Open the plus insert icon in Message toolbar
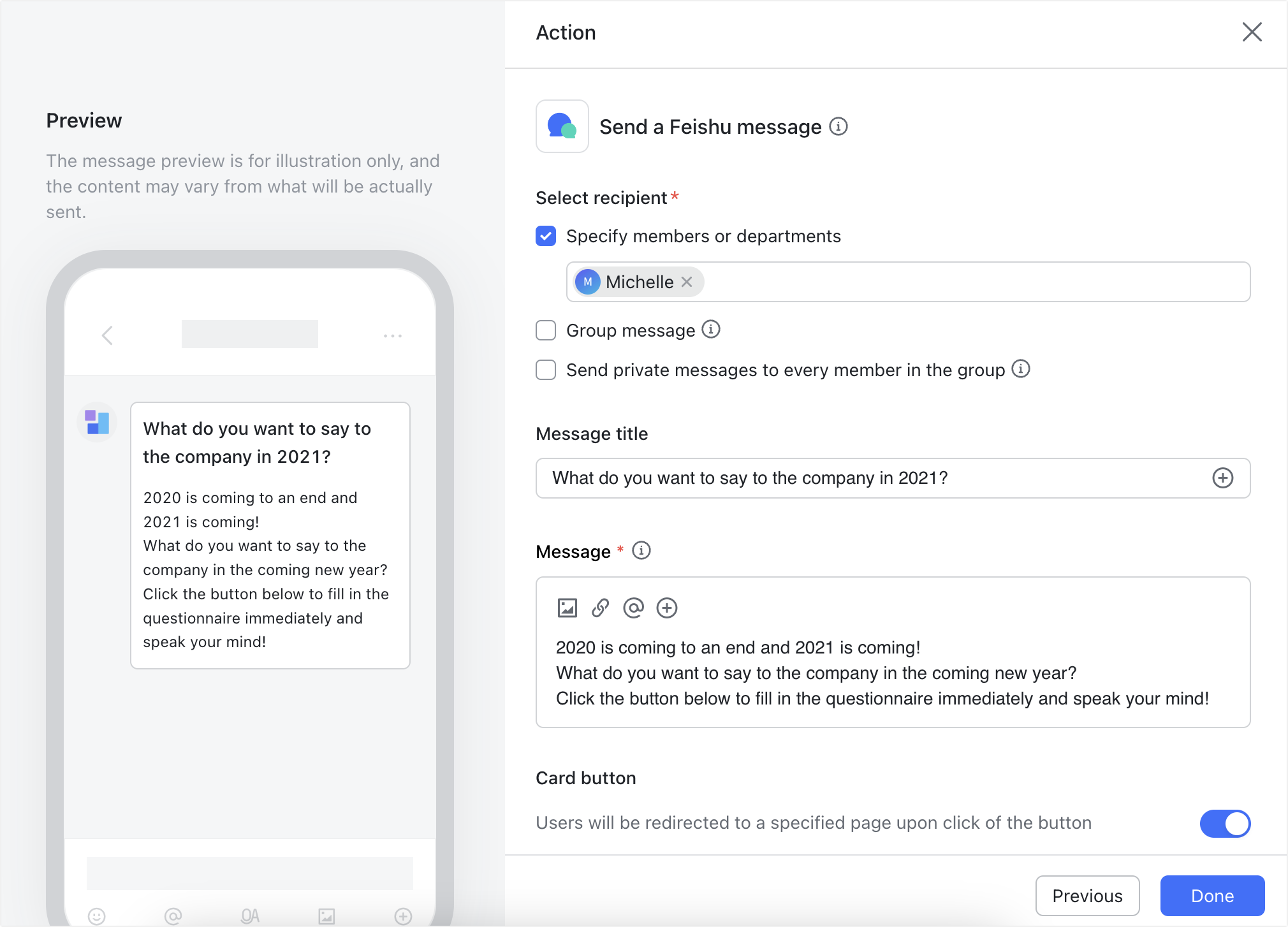1288x927 pixels. [x=667, y=608]
